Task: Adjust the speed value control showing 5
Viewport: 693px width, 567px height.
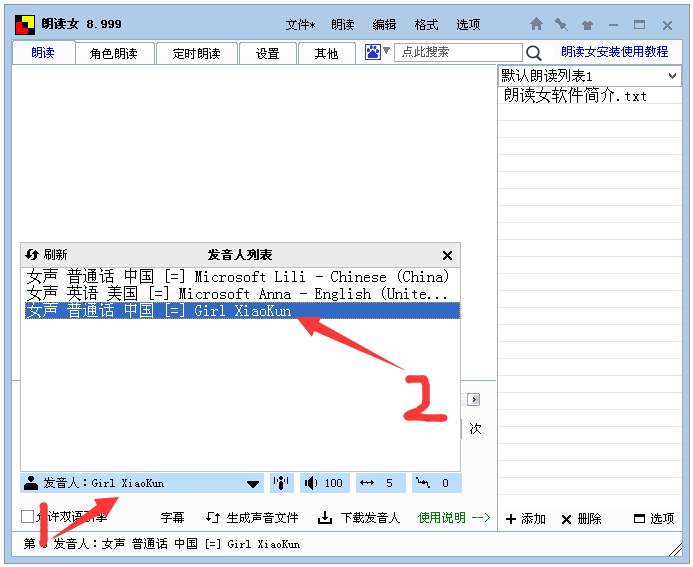Action: tap(380, 483)
